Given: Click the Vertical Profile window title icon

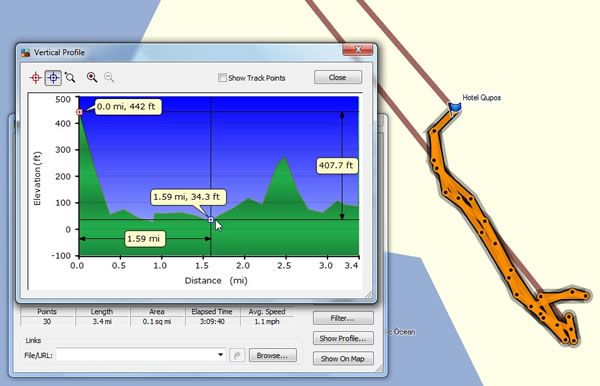Looking at the screenshot, I should [26, 53].
